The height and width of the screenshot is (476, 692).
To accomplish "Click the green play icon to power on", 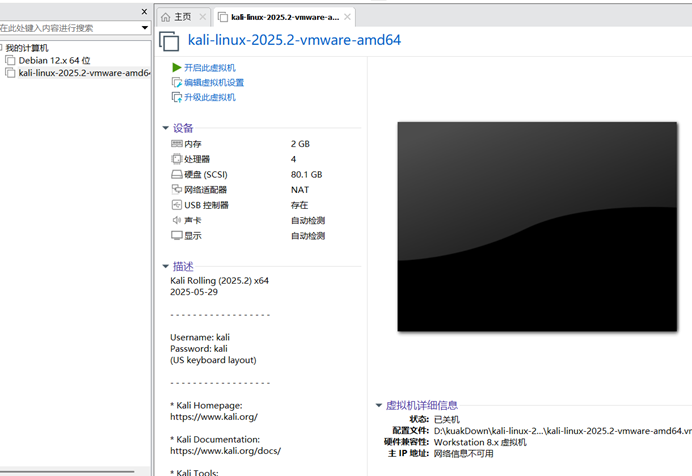I will pos(177,67).
